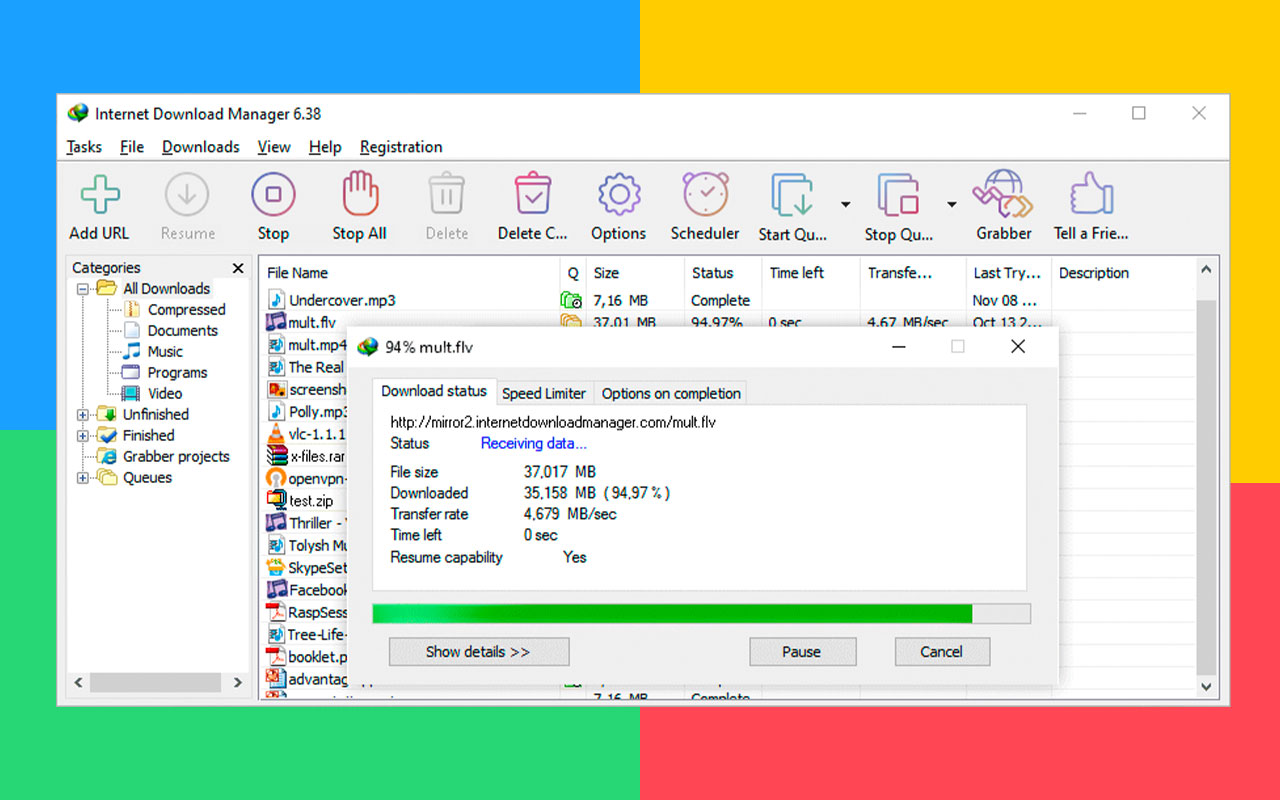The image size is (1280, 800).
Task: Select the Music category
Action: [x=165, y=352]
